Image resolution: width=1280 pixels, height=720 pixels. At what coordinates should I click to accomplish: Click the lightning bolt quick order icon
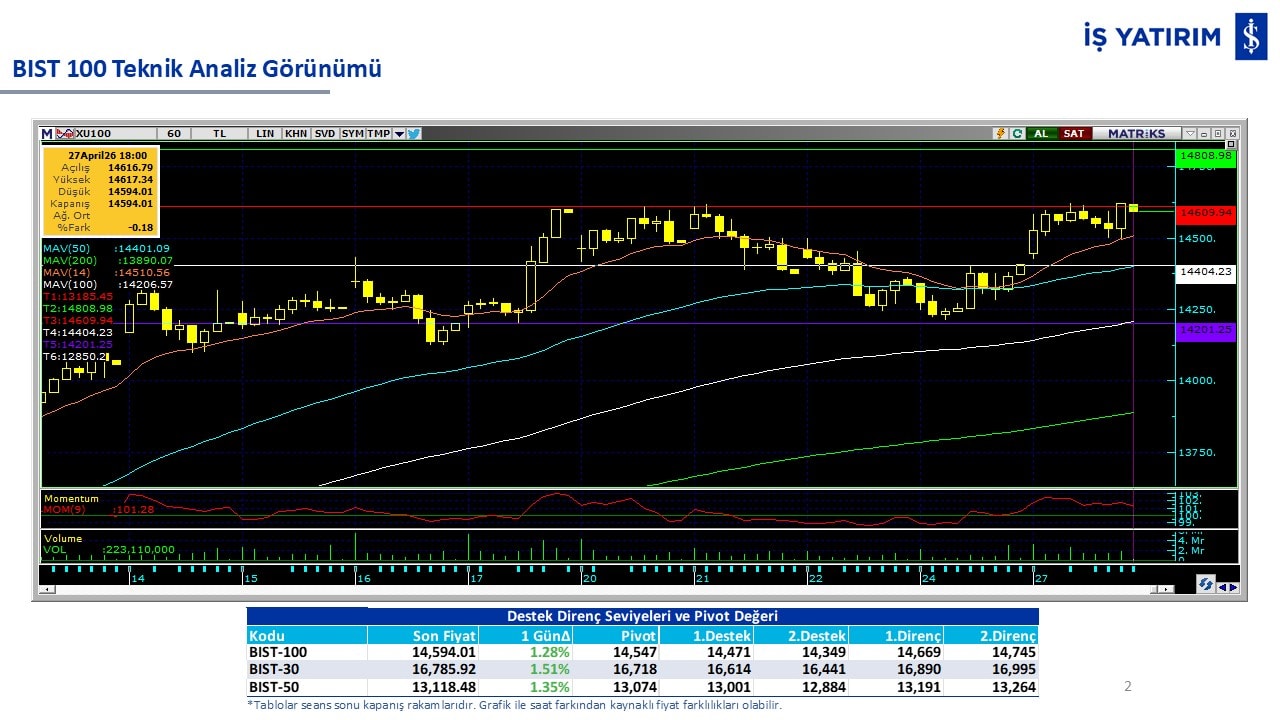(1000, 133)
